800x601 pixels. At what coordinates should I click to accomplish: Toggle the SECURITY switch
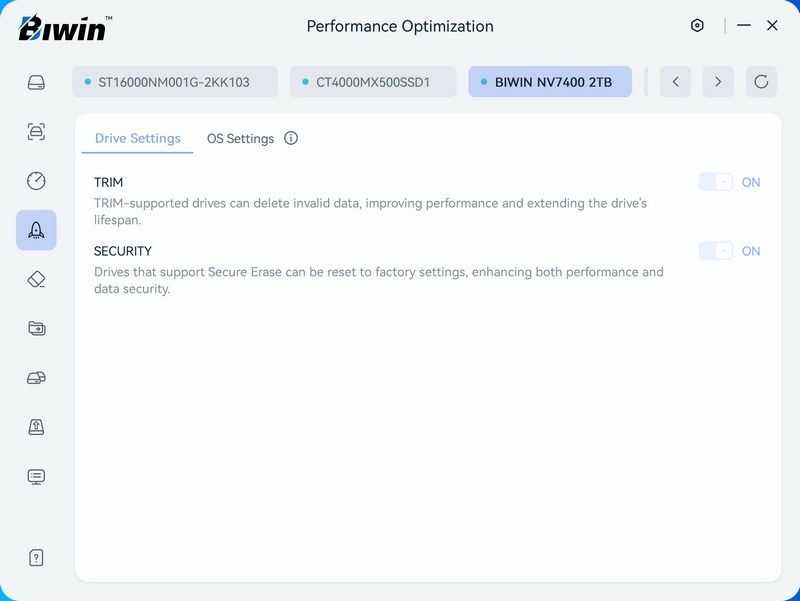coord(716,251)
